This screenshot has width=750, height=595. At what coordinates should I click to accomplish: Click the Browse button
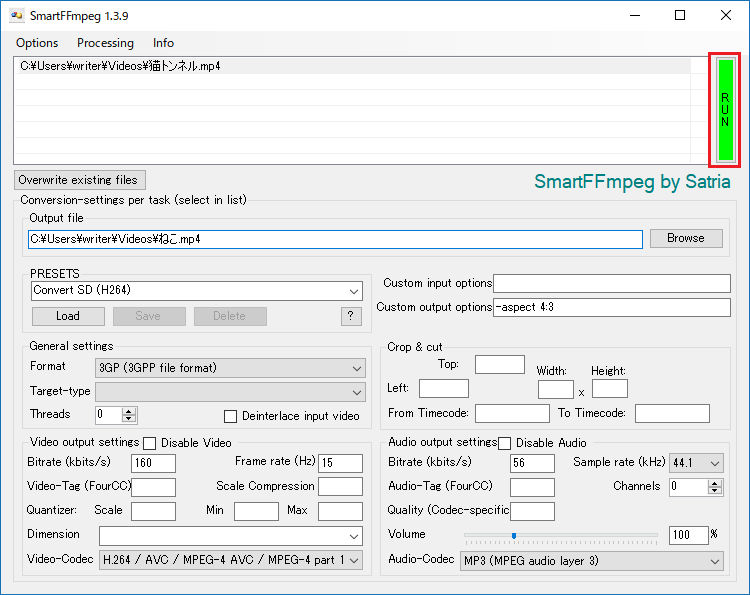(686, 238)
